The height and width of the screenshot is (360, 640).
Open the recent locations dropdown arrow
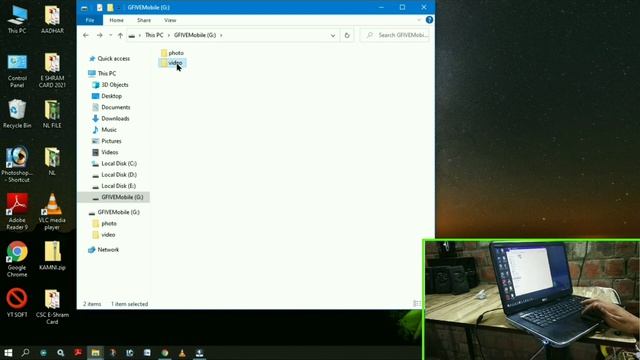click(111, 36)
